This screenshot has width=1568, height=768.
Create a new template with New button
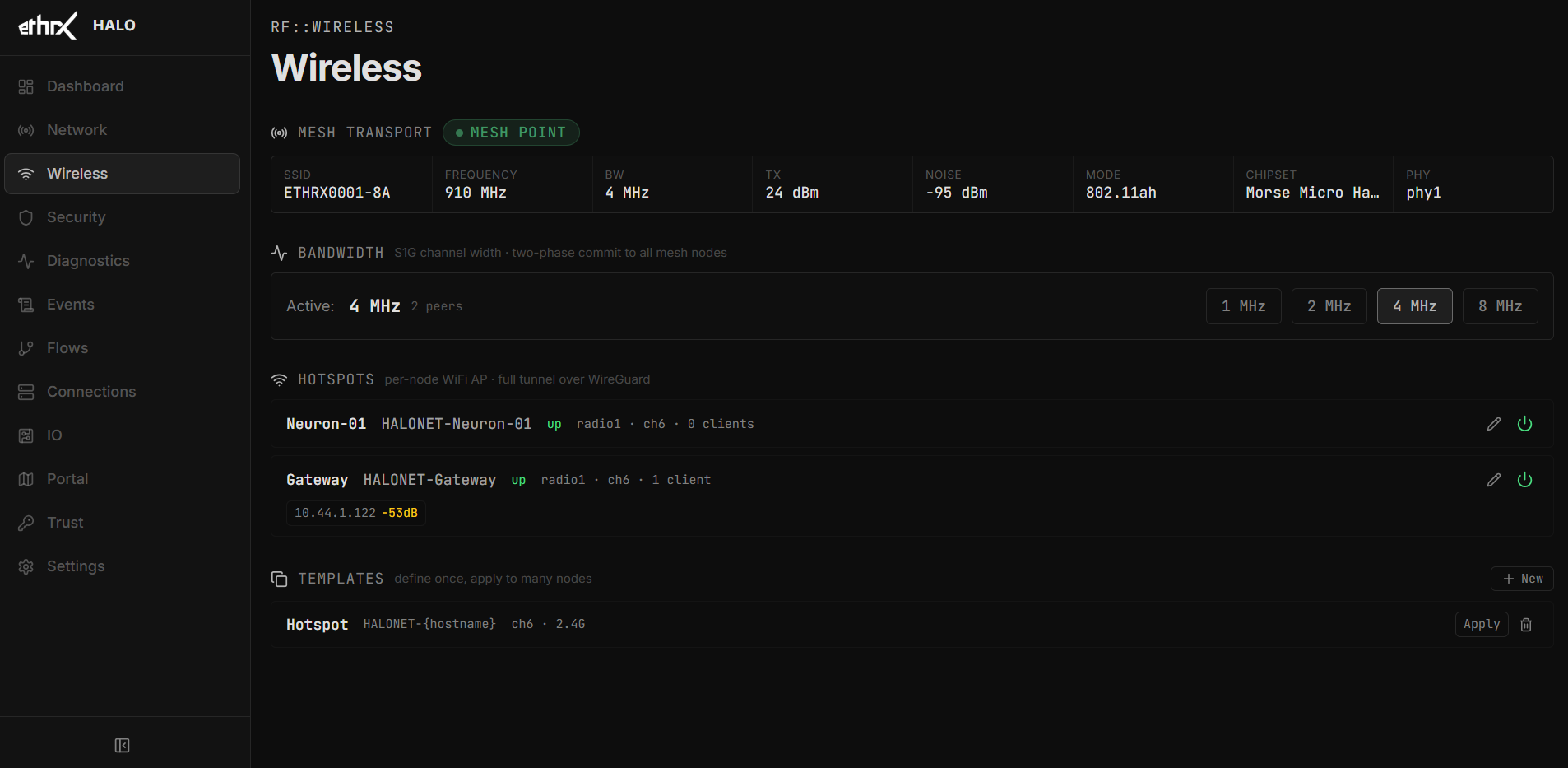pos(1522,579)
